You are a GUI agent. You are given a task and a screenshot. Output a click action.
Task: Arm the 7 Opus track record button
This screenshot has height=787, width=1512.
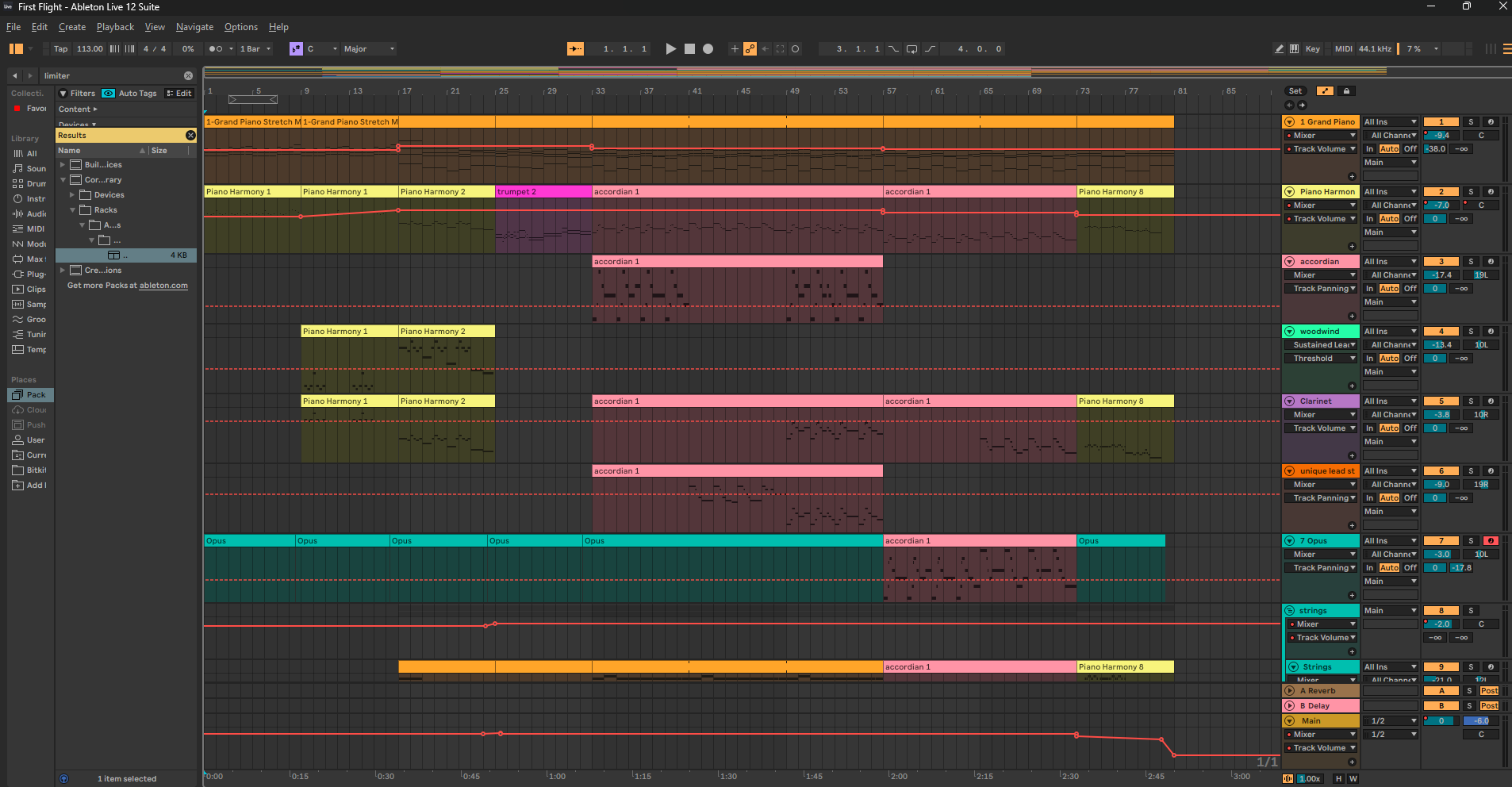[1491, 541]
